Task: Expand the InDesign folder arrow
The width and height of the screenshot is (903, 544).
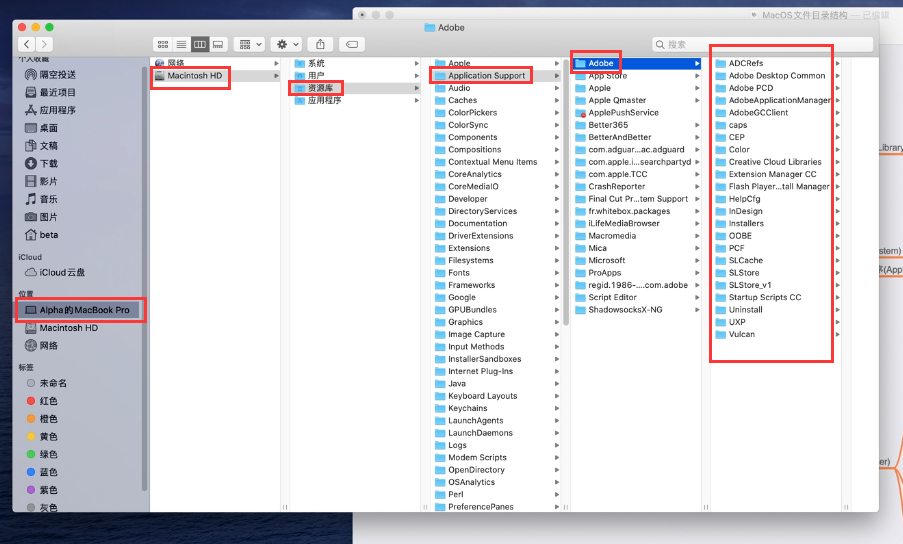Action: tap(837, 211)
